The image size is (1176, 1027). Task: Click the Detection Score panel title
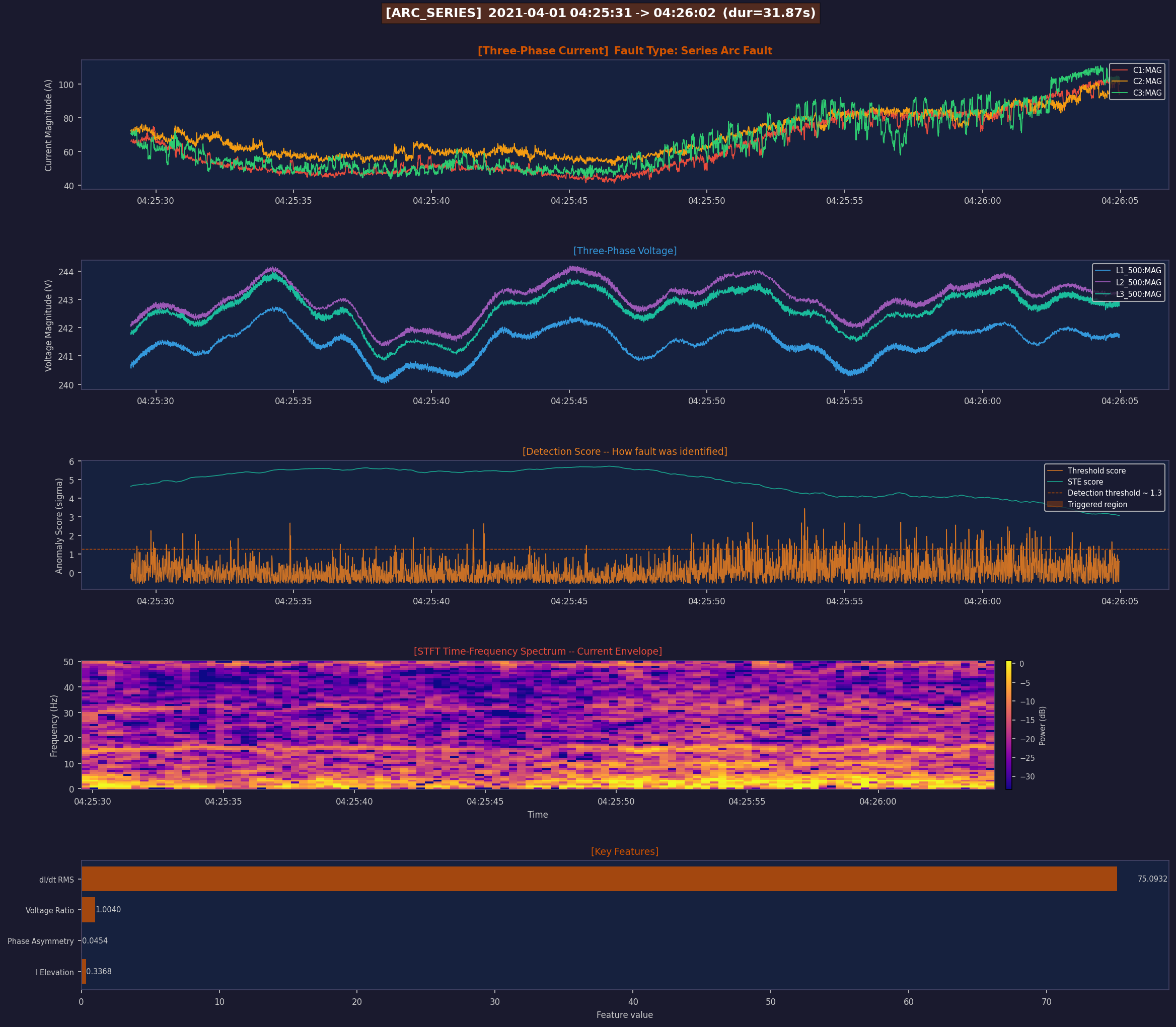[624, 451]
